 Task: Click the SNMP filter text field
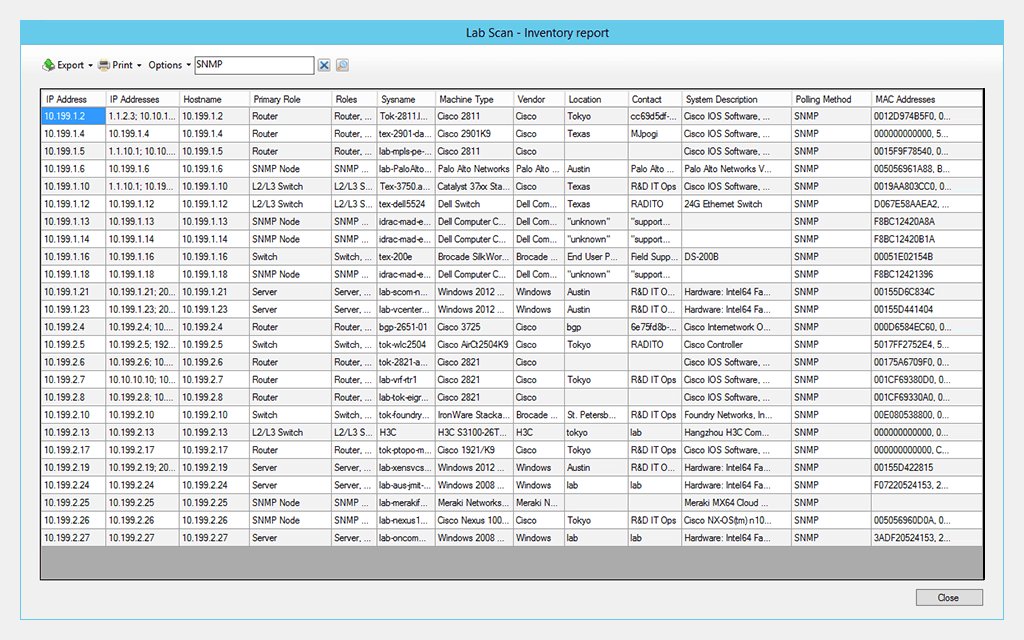[254, 65]
